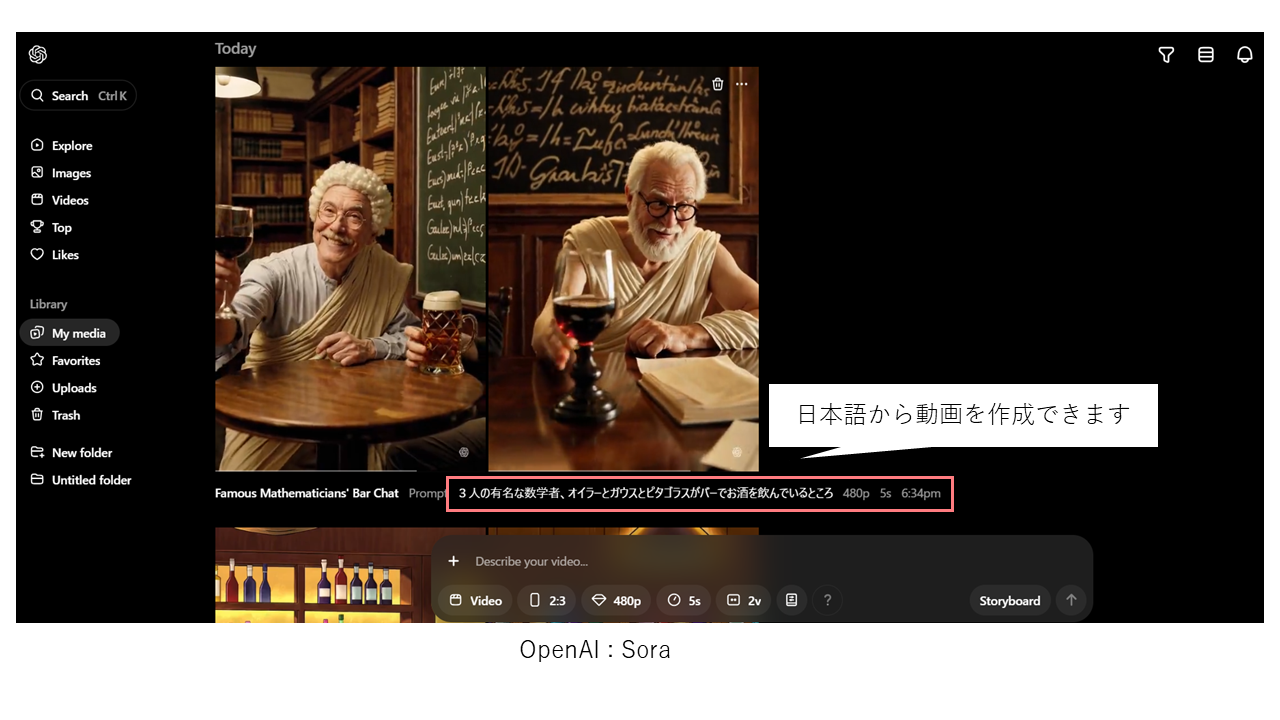This screenshot has height=720, width=1280.
Task: Click the question mark help icon
Action: [827, 600]
